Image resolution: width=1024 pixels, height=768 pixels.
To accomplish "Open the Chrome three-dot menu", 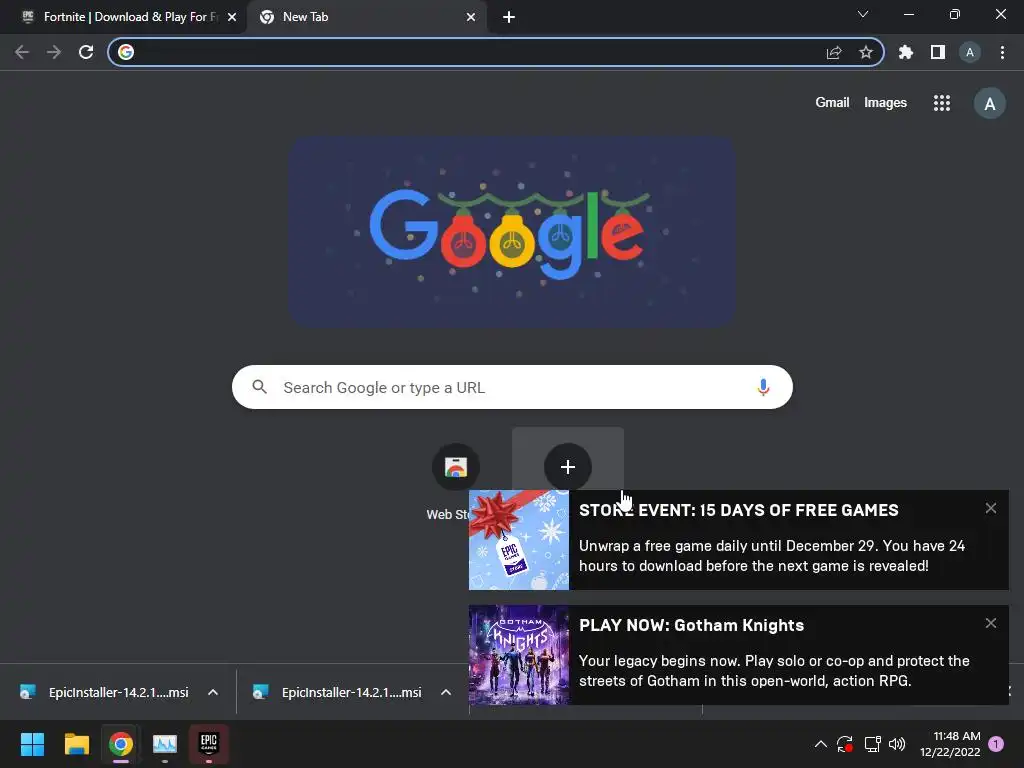I will (x=1002, y=52).
